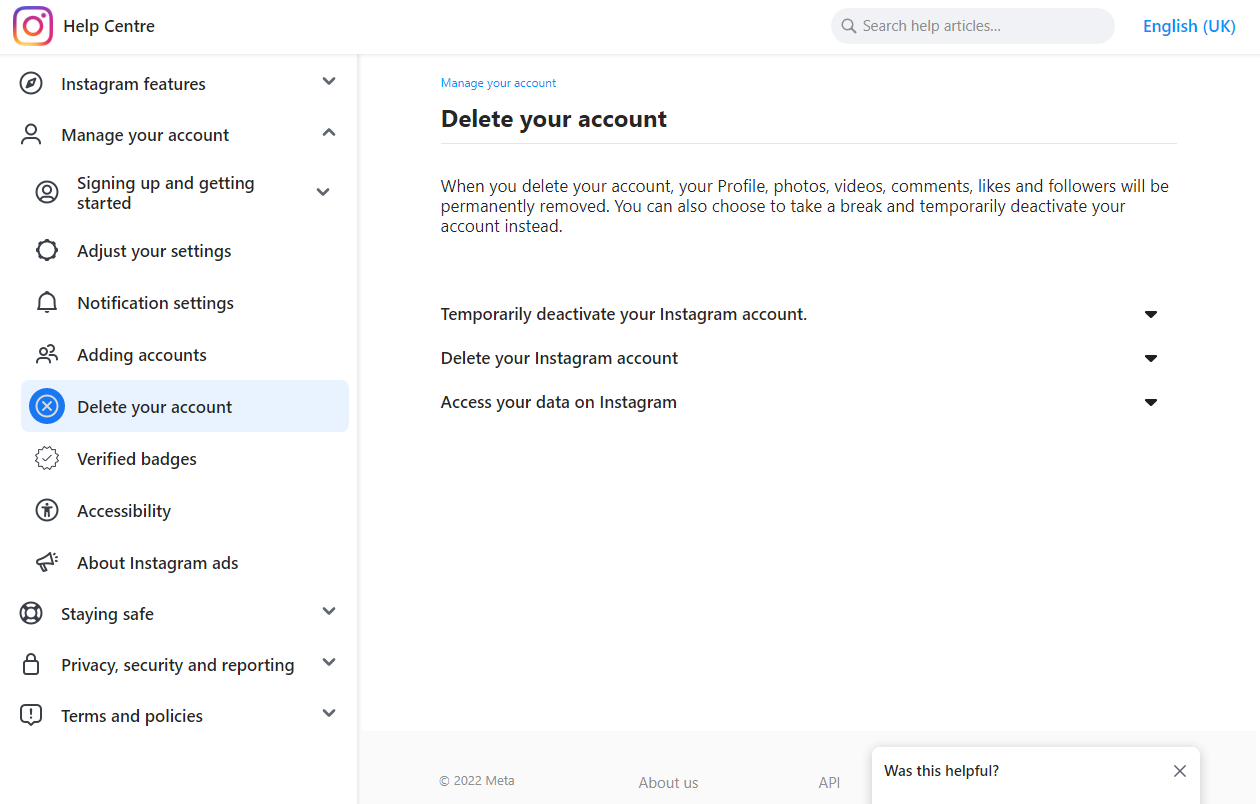Expand Staying safe section chevron

tap(329, 612)
